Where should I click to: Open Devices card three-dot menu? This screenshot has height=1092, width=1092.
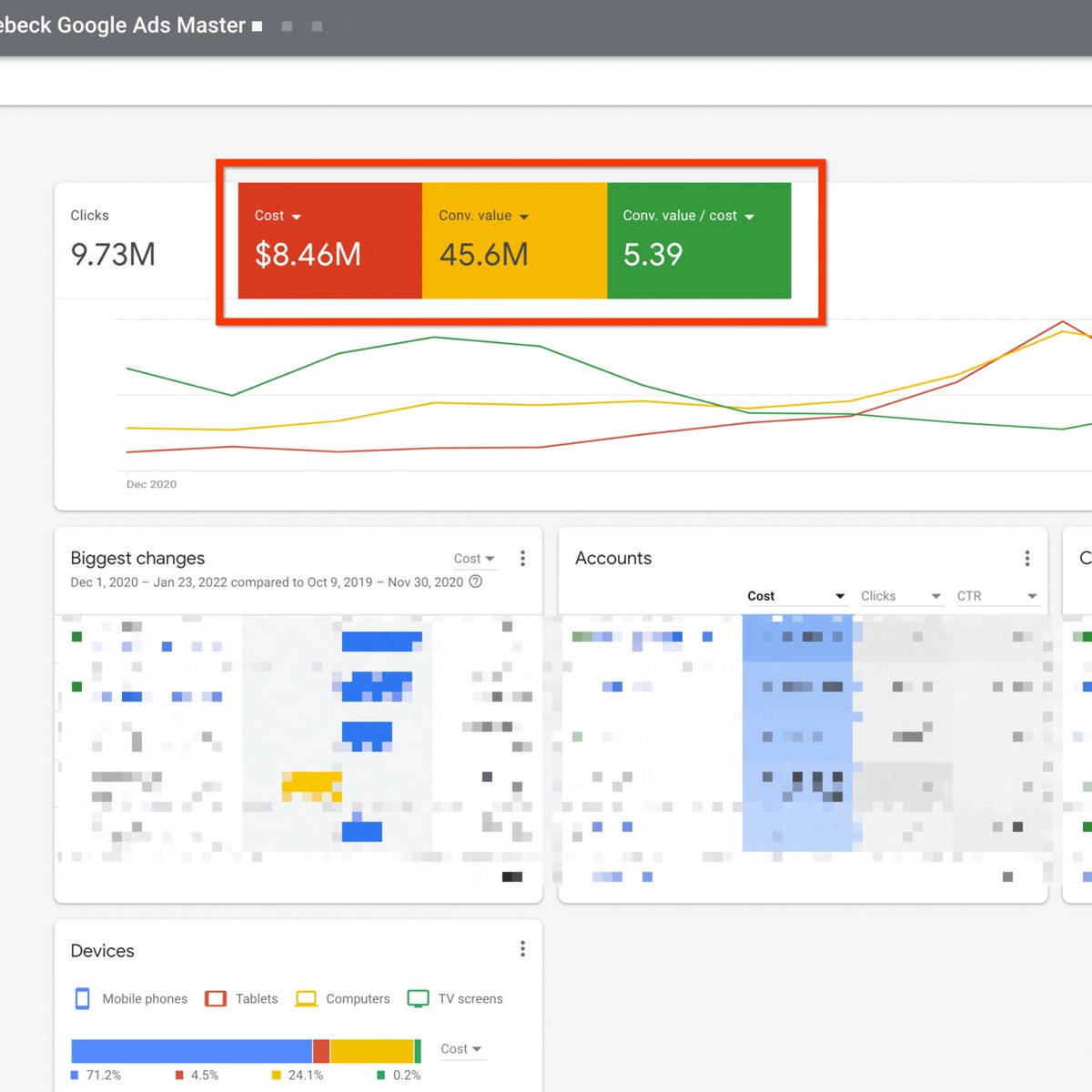tap(522, 949)
